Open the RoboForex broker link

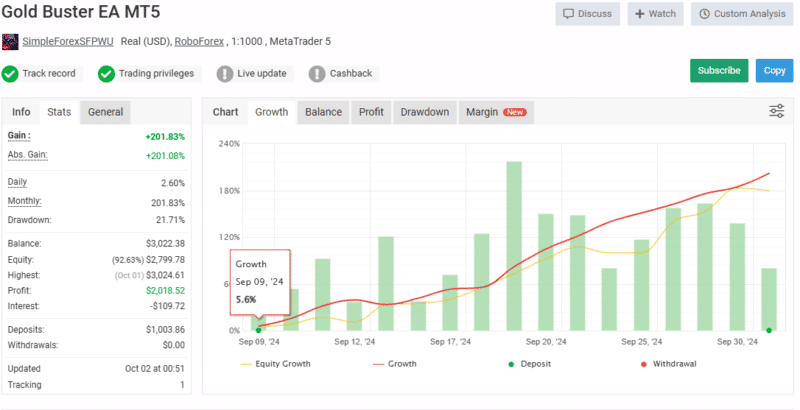pyautogui.click(x=202, y=42)
